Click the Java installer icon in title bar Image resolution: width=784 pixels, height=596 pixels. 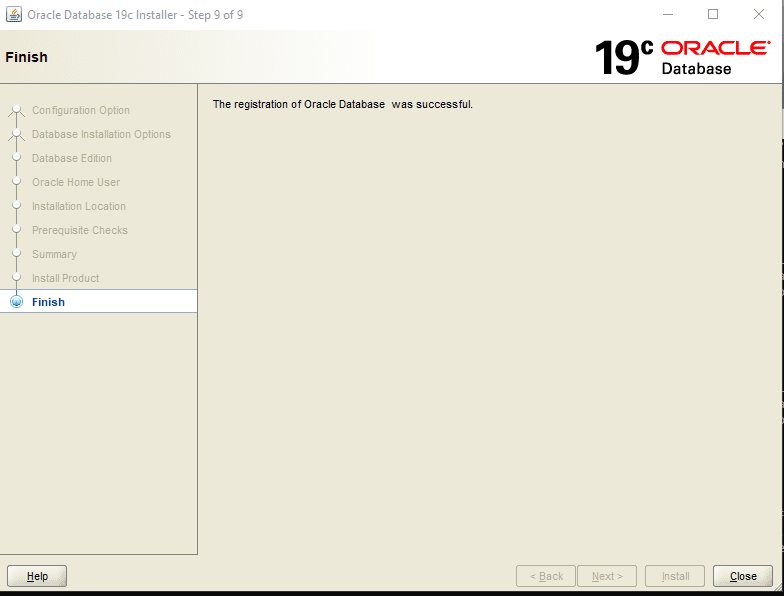(14, 14)
